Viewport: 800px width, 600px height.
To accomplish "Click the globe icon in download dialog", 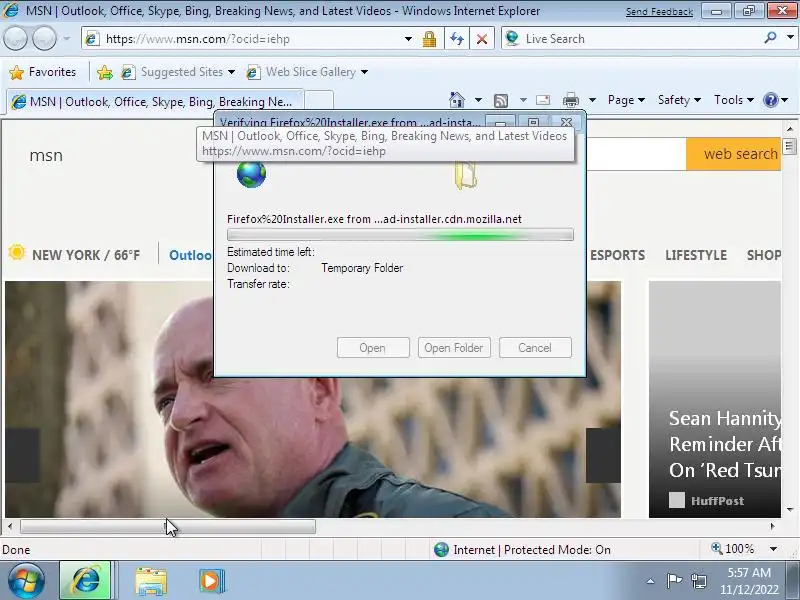I will click(251, 174).
